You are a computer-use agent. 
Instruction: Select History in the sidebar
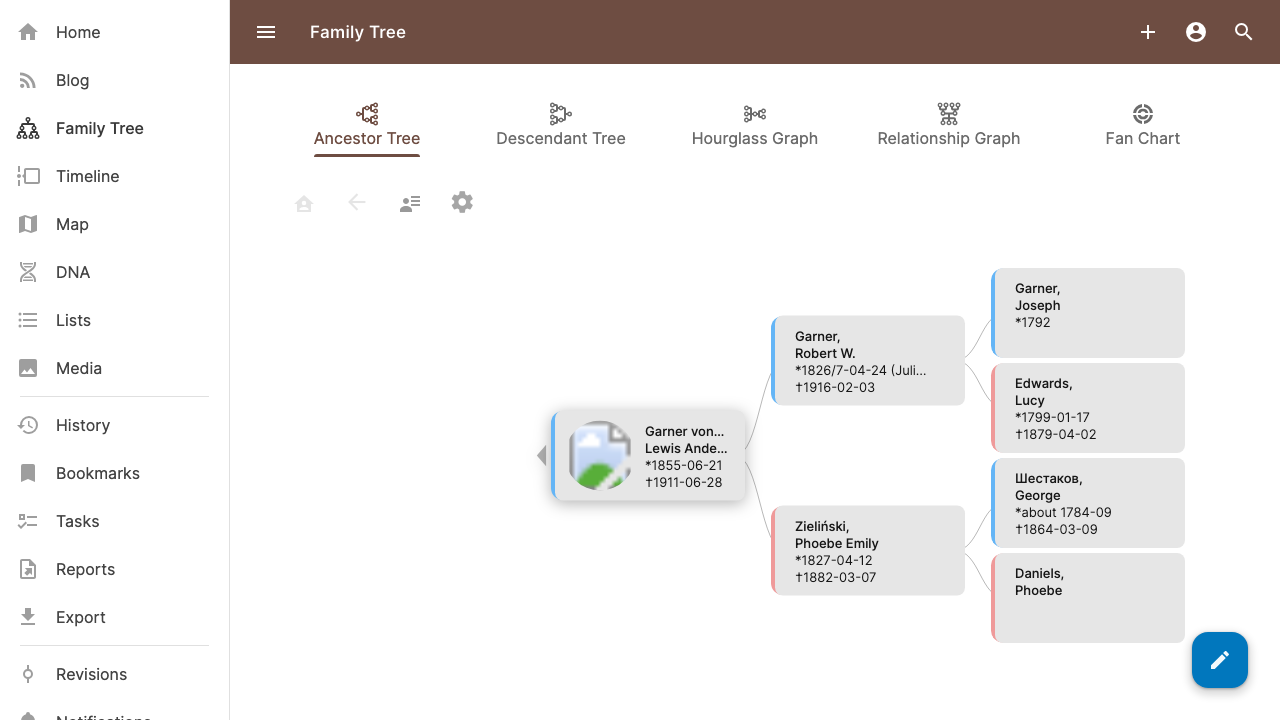(114, 425)
